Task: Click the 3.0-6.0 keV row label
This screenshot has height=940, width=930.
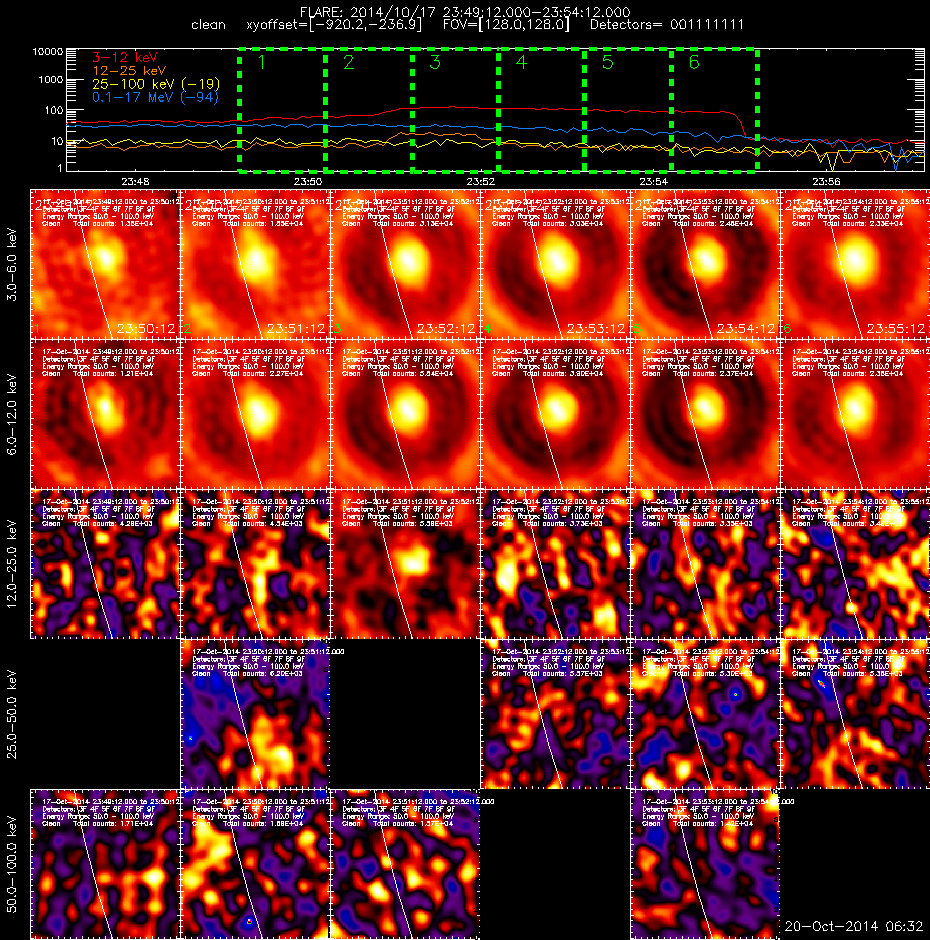Action: point(13,264)
